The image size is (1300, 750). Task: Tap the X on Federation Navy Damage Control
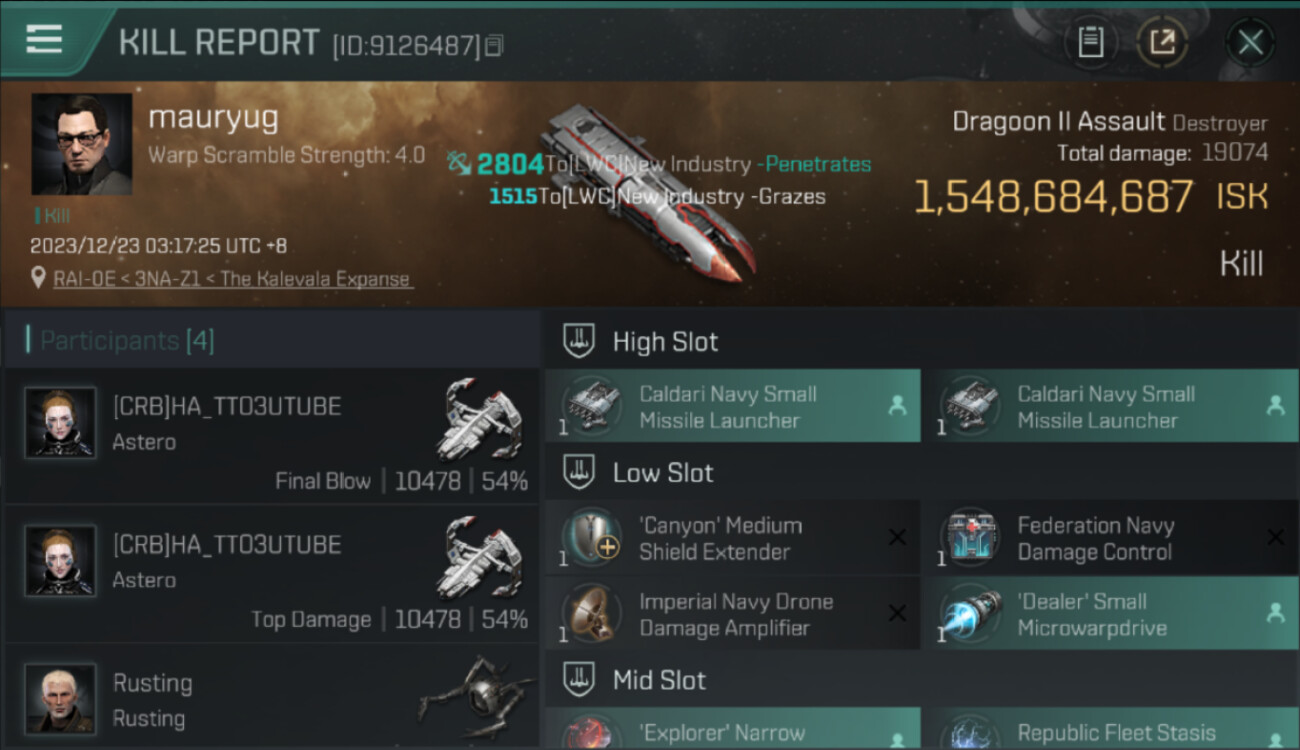point(1275,537)
